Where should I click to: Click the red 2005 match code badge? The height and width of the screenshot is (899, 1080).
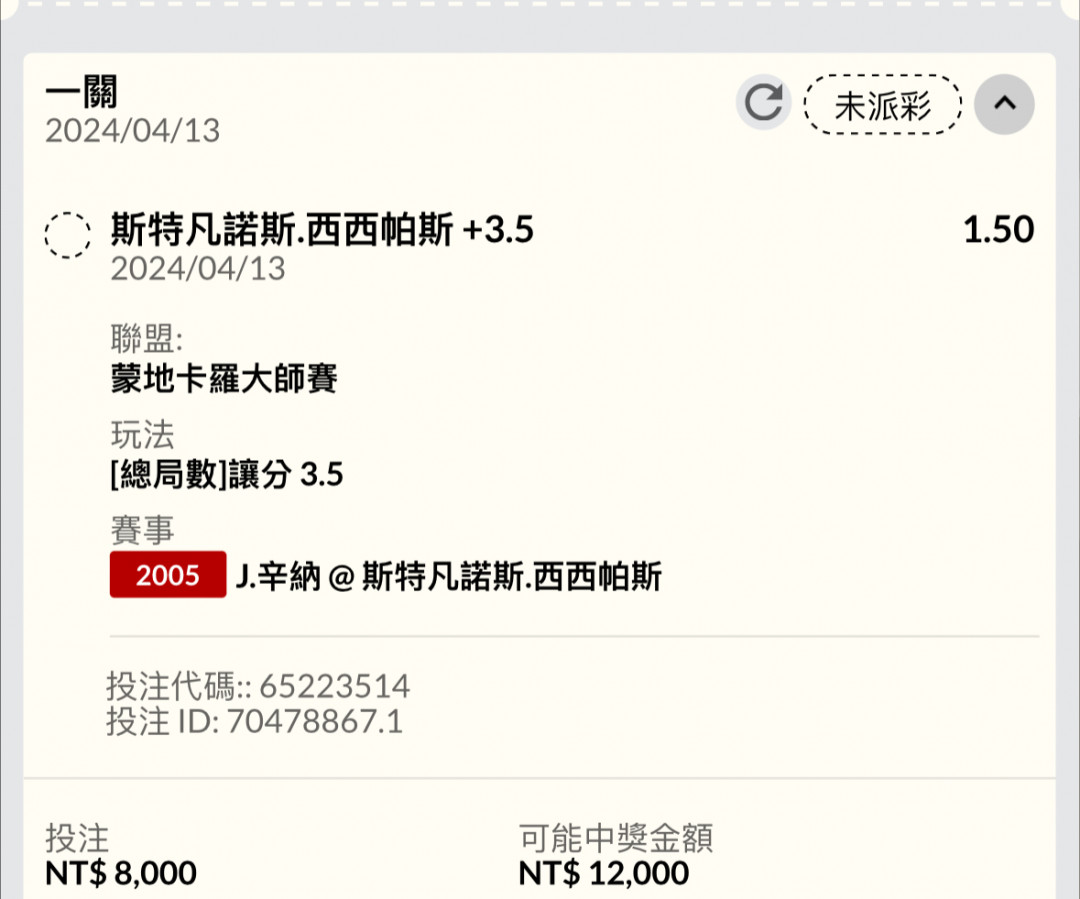(x=168, y=575)
